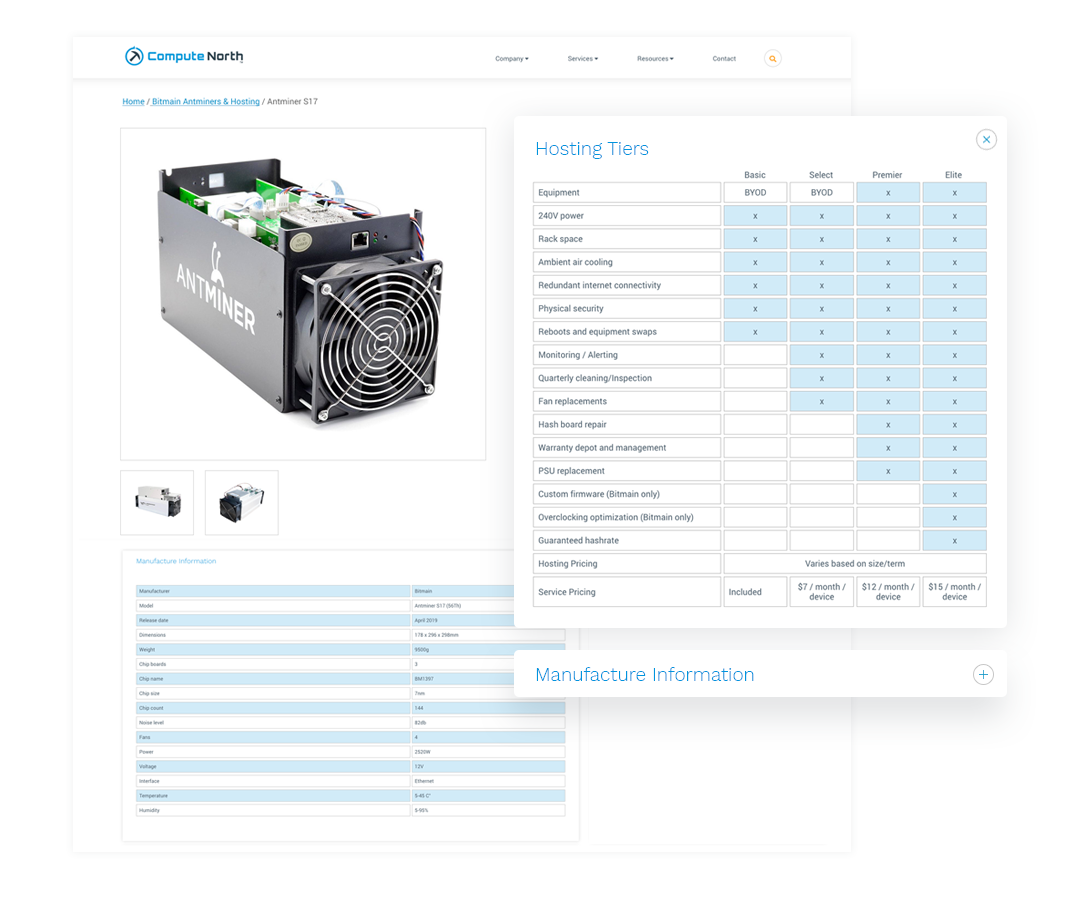Click the $7 / month / device cell

[x=821, y=591]
